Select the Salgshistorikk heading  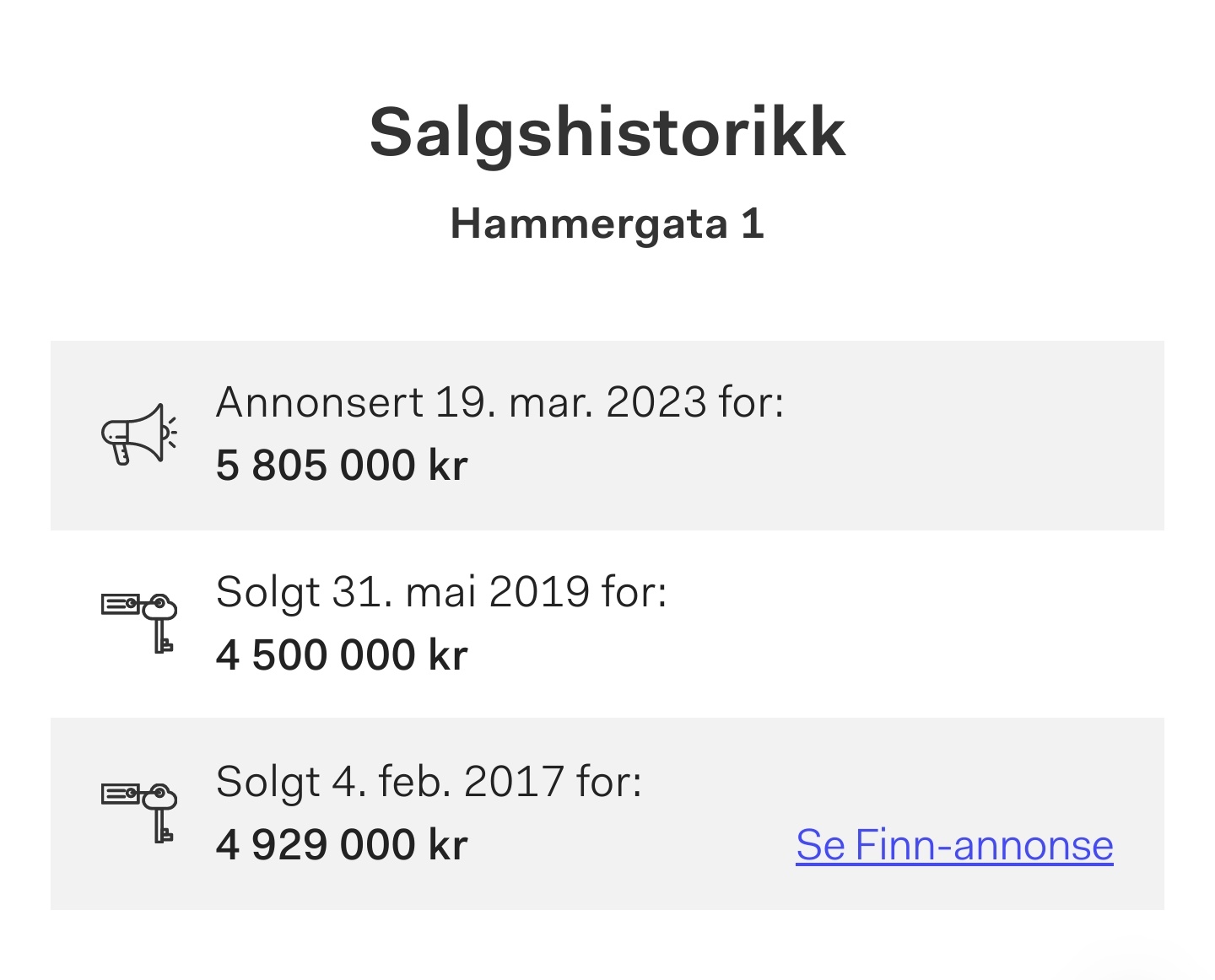(607, 133)
